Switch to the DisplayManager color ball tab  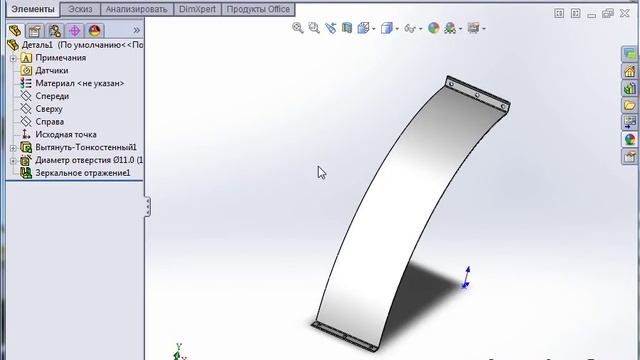94,31
